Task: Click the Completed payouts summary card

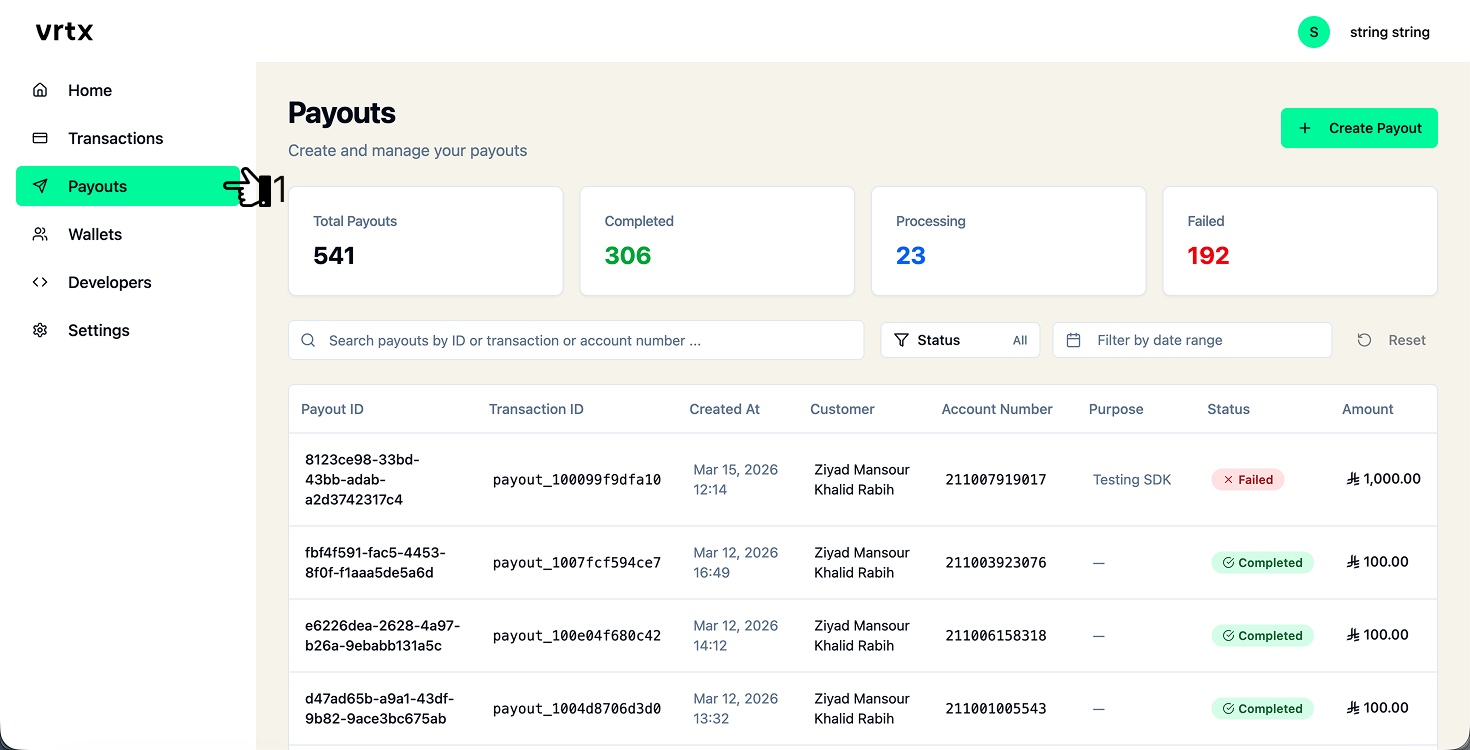Action: 716,241
